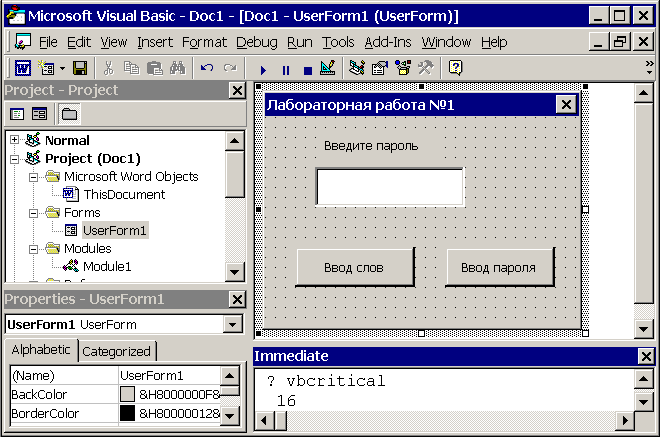The height and width of the screenshot is (437, 660).
Task: Select UserForm1 in project tree
Action: point(114,231)
